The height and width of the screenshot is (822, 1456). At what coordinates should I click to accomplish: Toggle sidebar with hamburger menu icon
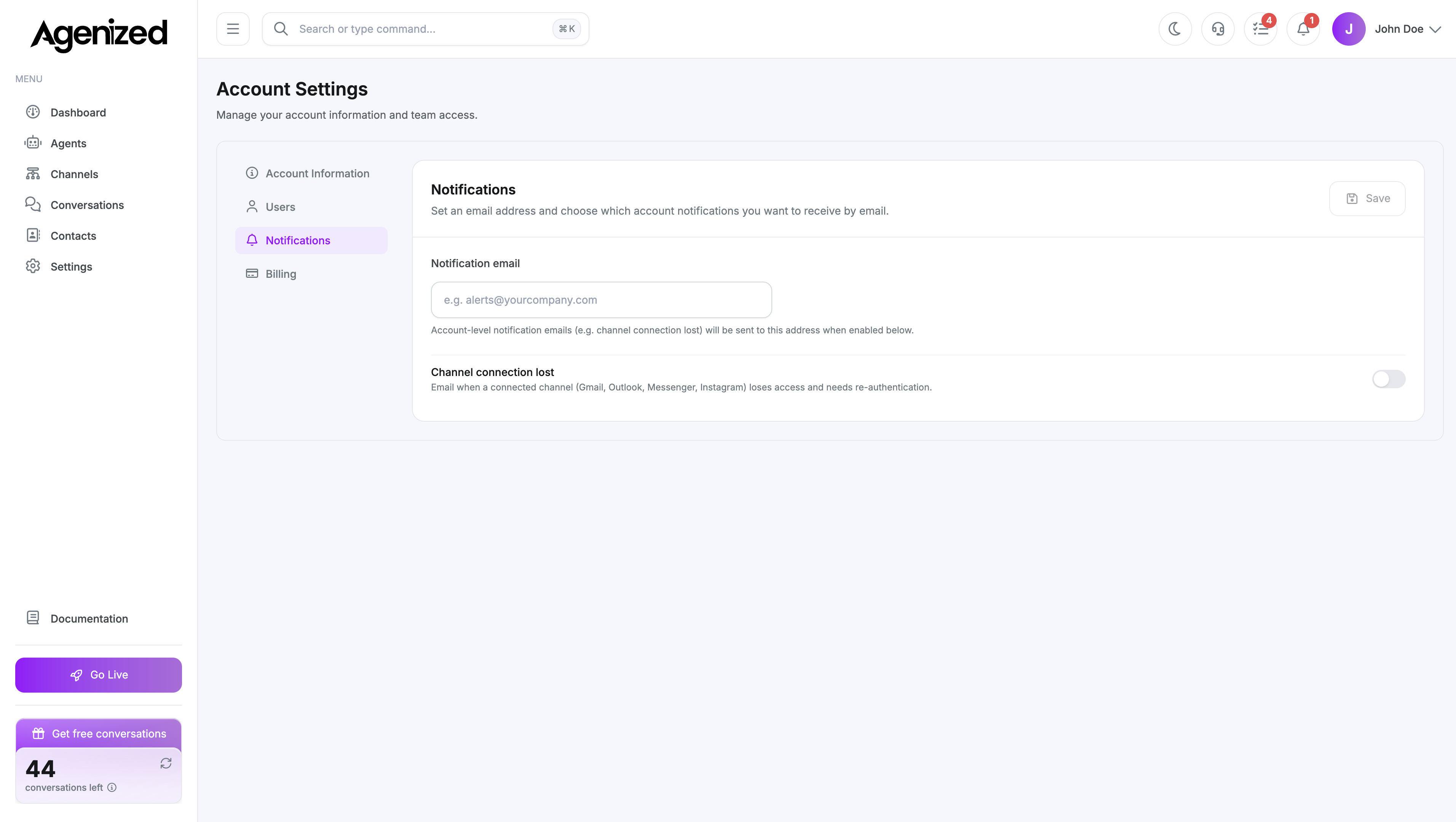233,29
